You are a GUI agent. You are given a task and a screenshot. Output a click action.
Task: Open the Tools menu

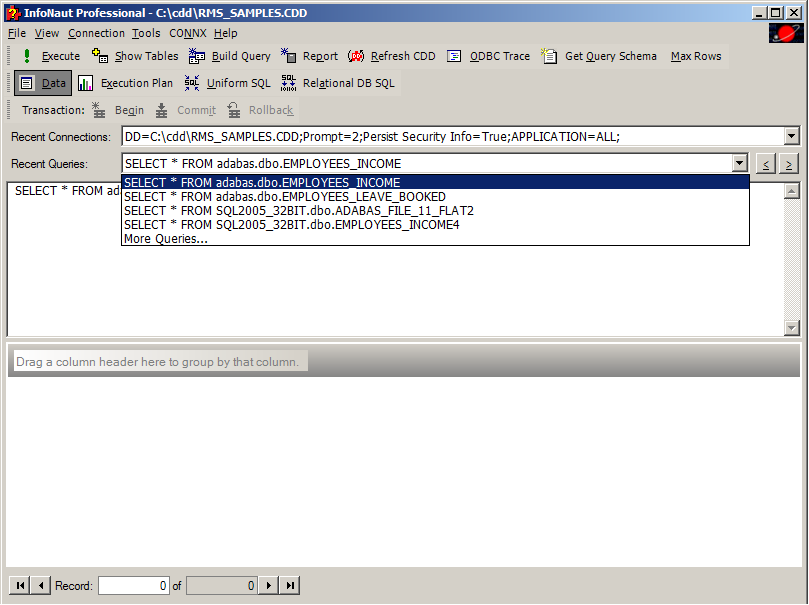pos(146,33)
